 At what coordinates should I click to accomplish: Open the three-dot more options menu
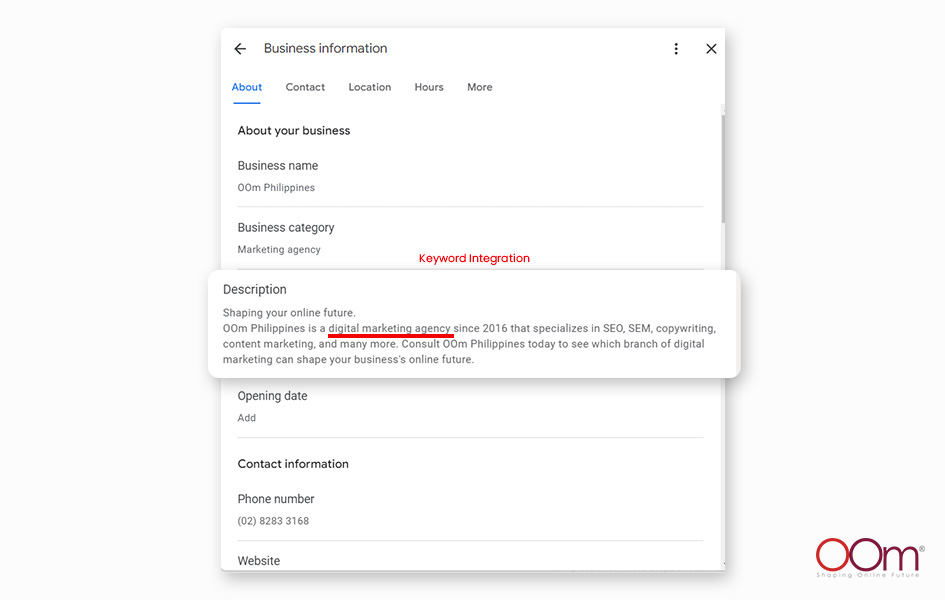[x=676, y=49]
